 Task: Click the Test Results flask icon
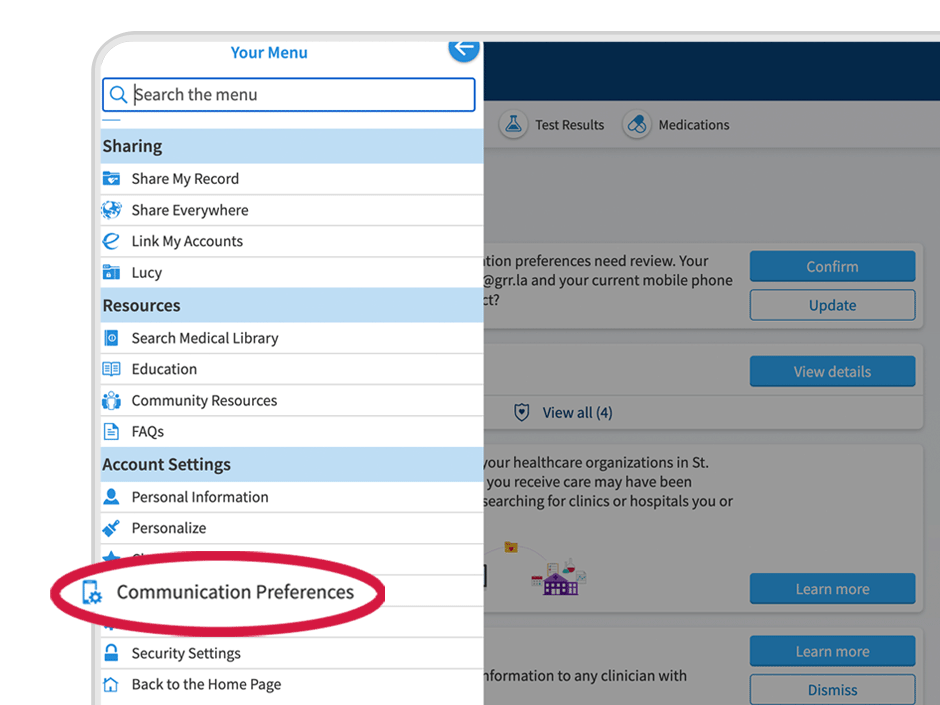tap(513, 125)
